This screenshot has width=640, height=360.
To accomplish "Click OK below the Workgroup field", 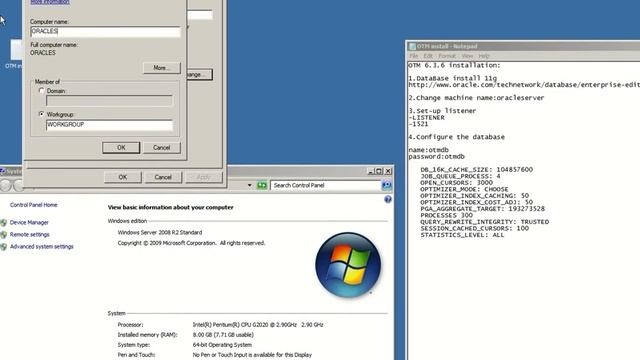I will pyautogui.click(x=121, y=148).
